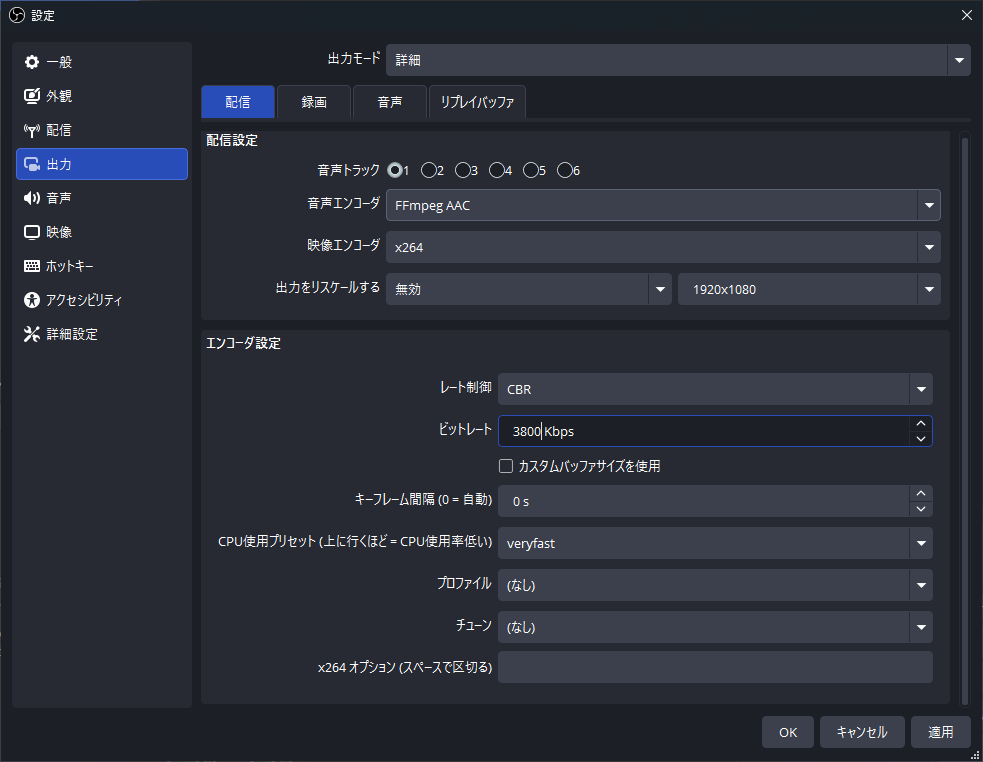Viewport: 983px width, 762px height.
Task: Click the monitor icon beside 映像
Action: pyautogui.click(x=31, y=232)
